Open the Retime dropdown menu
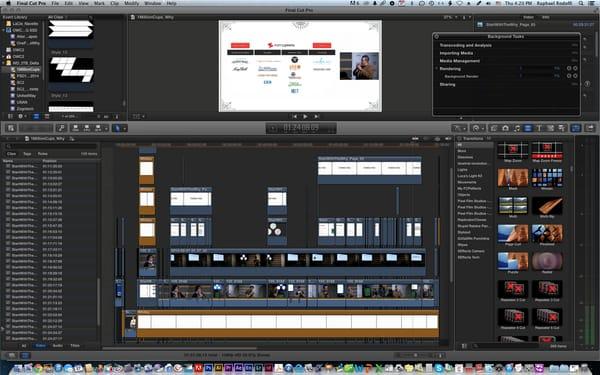This screenshot has width=600, height=375. [478, 128]
